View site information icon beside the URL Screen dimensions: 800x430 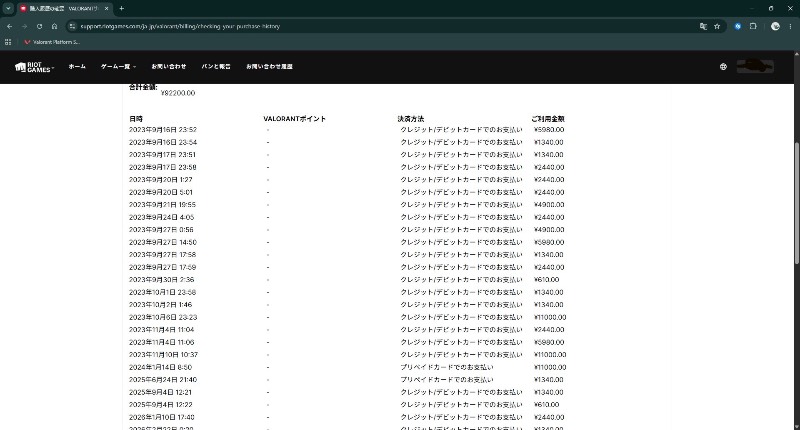(x=72, y=26)
